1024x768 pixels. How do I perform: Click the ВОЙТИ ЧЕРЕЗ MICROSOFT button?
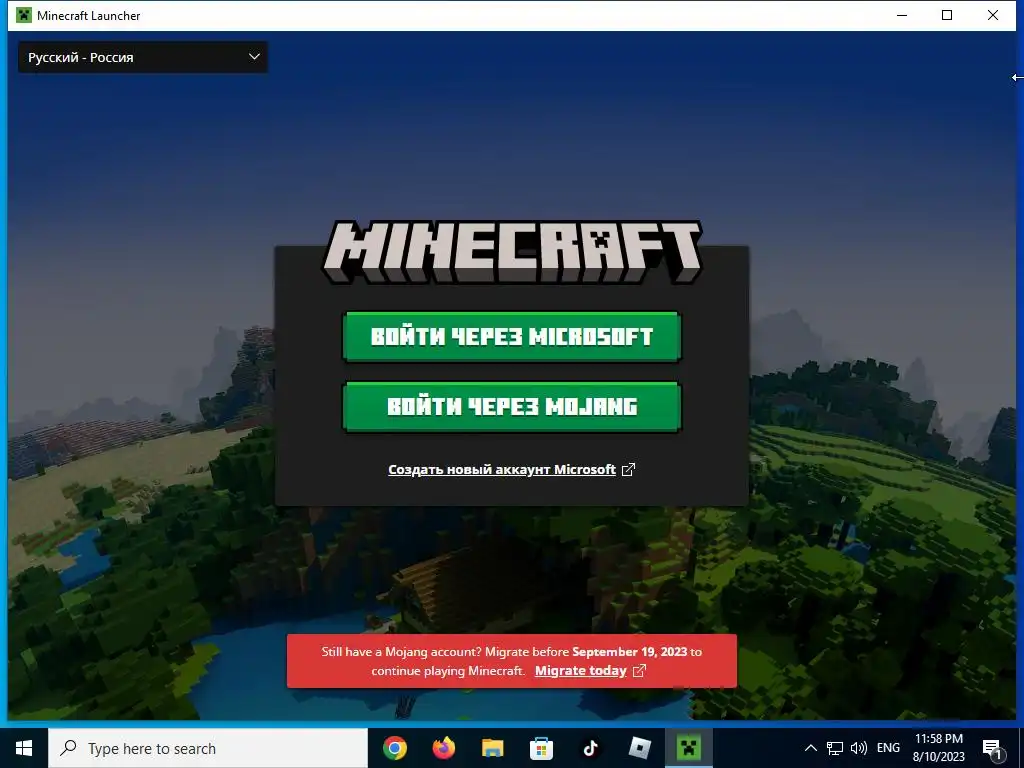(x=512, y=336)
